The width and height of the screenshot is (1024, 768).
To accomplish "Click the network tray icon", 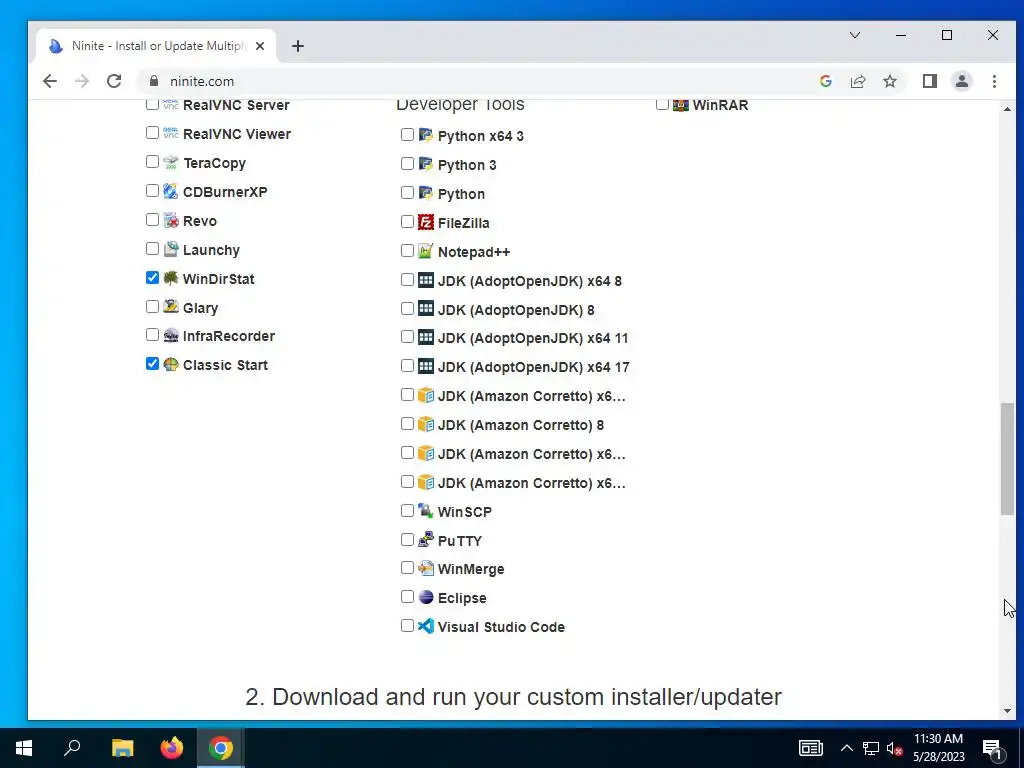I will click(x=871, y=748).
